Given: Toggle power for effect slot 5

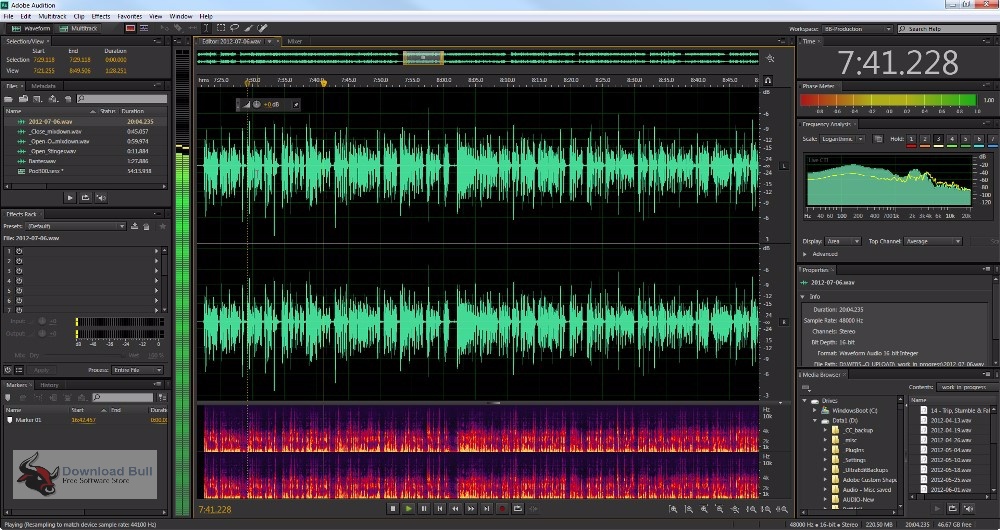Looking at the screenshot, I should (19, 291).
